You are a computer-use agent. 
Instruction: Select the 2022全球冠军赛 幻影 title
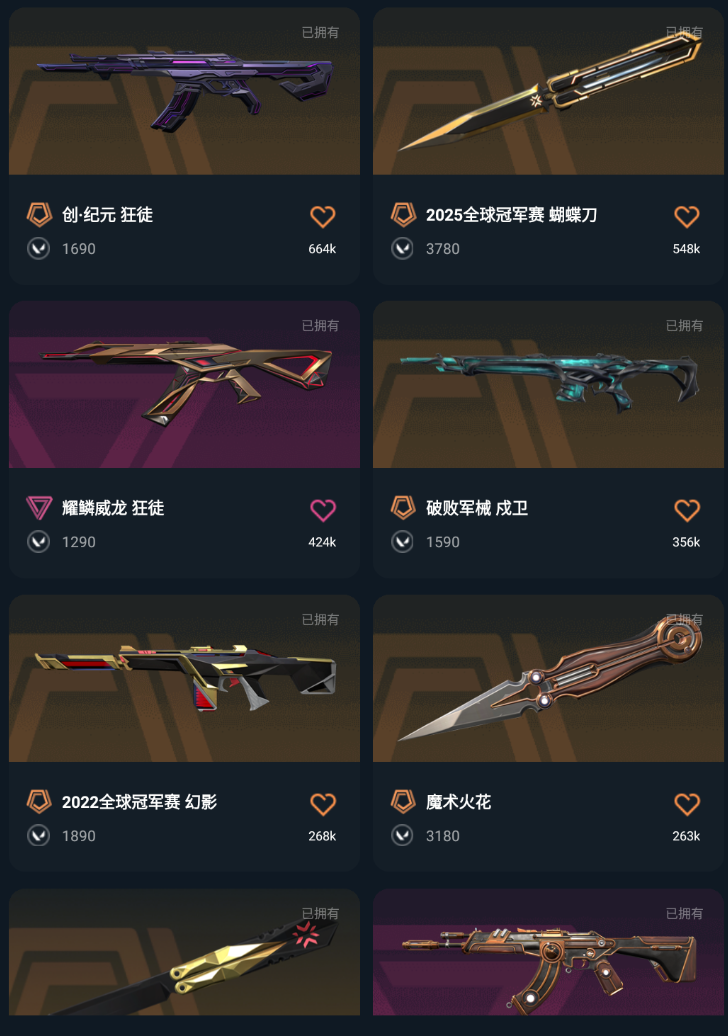click(139, 802)
